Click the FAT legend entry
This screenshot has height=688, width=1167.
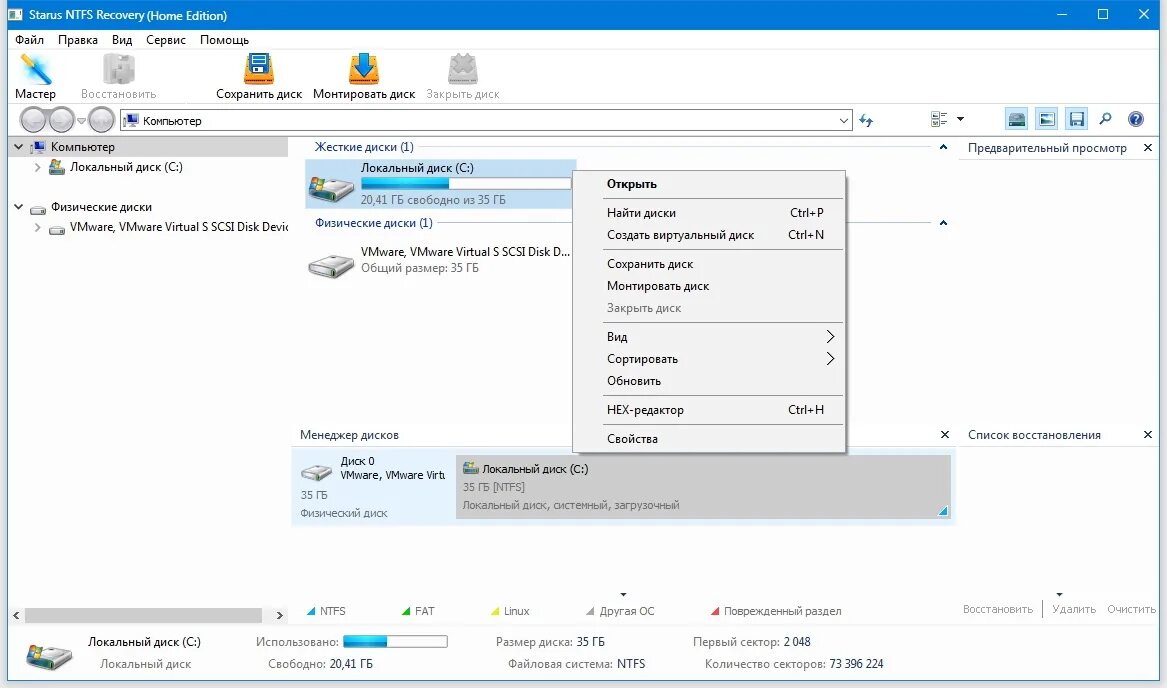(418, 611)
